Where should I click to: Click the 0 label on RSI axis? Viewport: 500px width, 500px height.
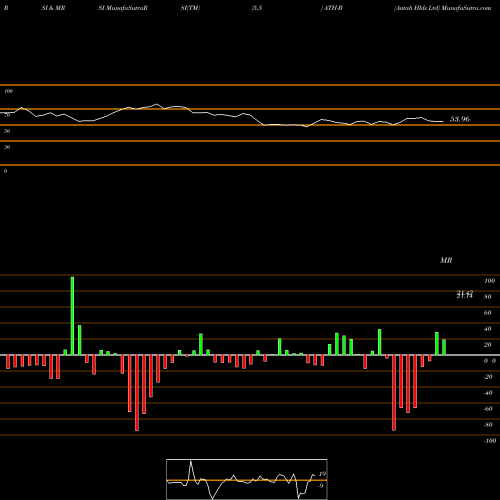5,171
